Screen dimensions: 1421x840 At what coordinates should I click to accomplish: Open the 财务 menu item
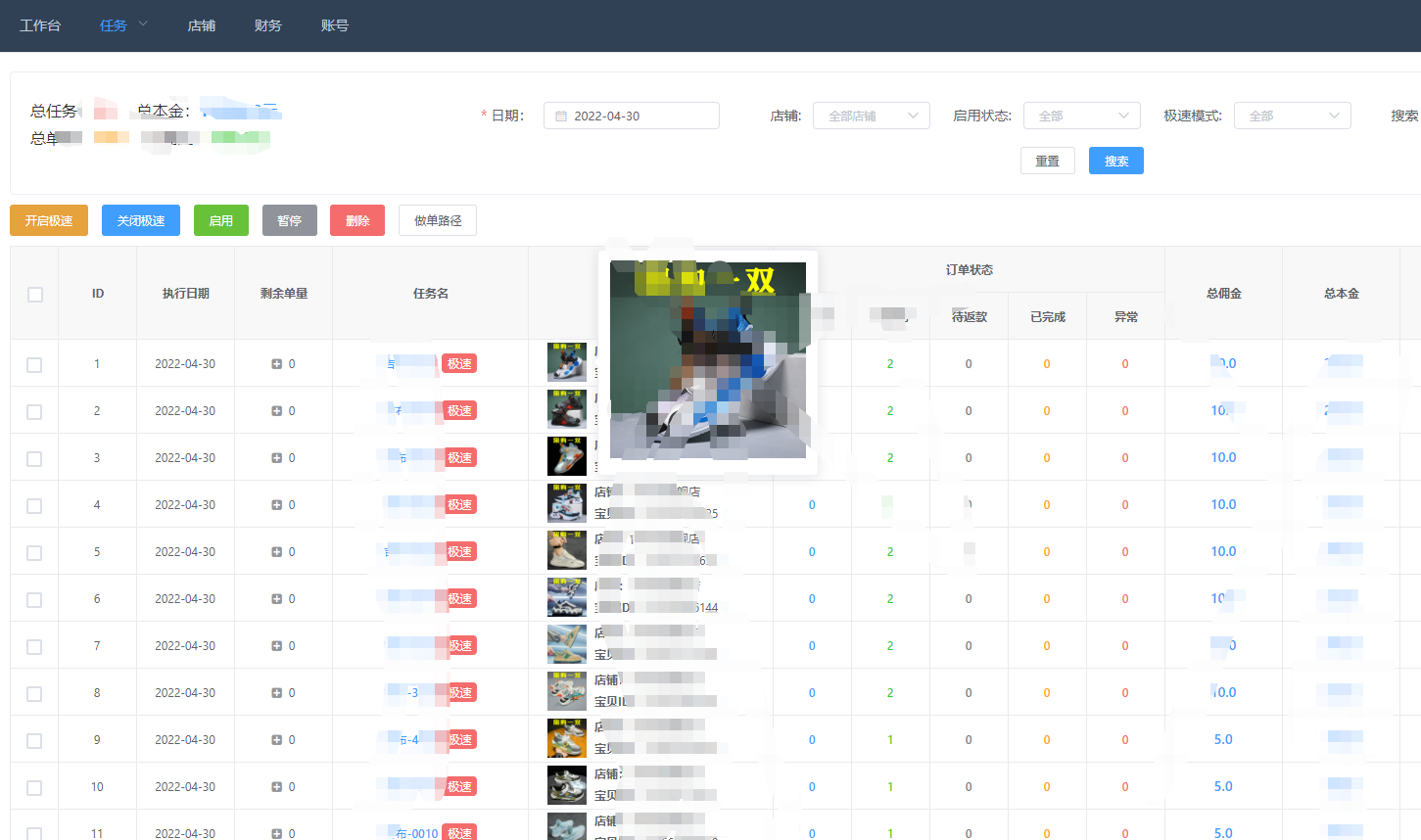(267, 25)
